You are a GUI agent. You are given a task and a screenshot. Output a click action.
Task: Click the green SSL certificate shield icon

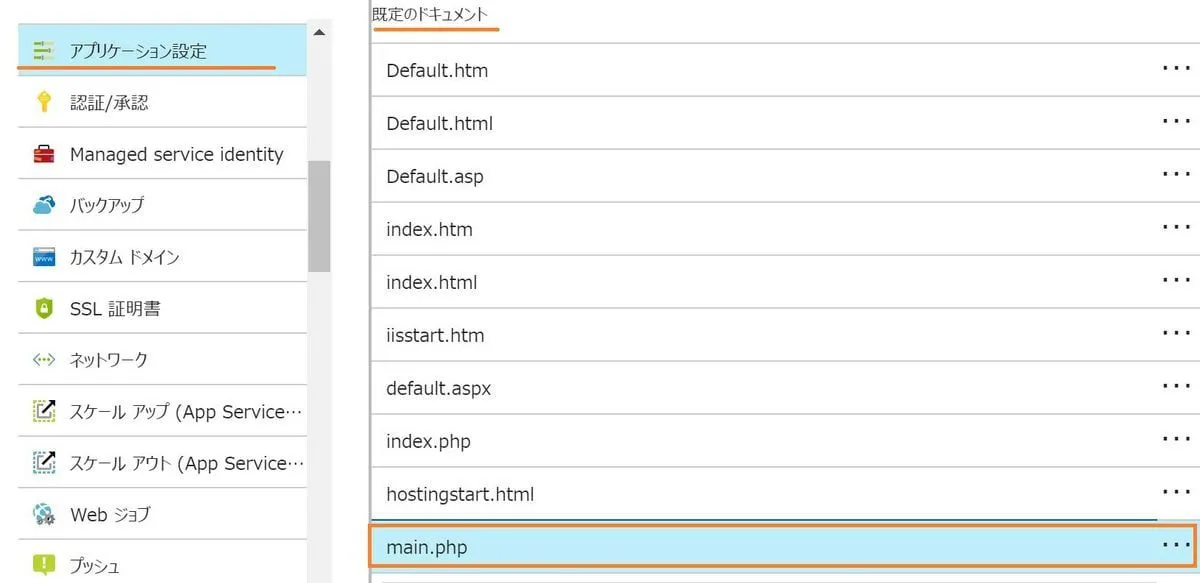pos(43,309)
